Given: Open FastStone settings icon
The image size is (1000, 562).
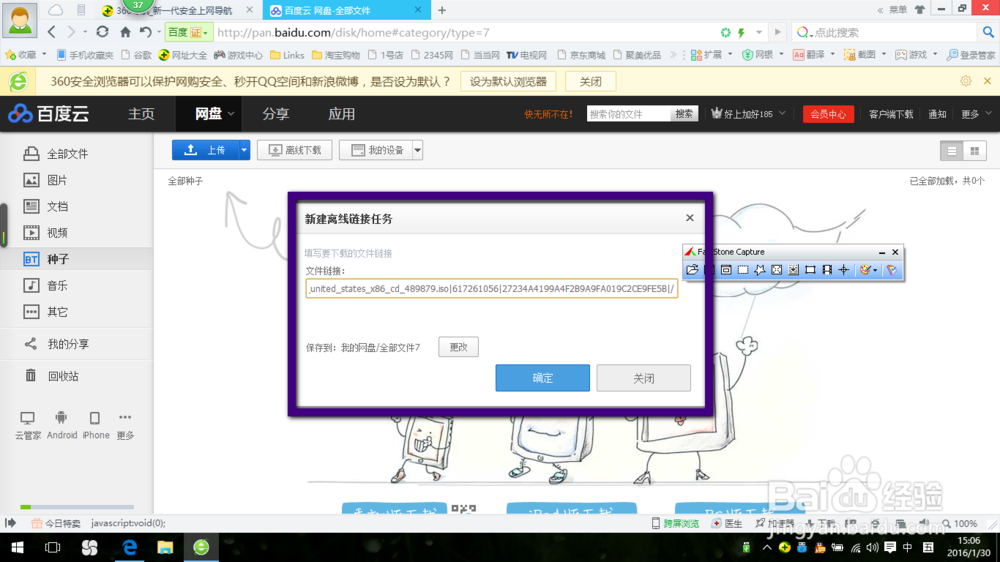Looking at the screenshot, I should [892, 270].
